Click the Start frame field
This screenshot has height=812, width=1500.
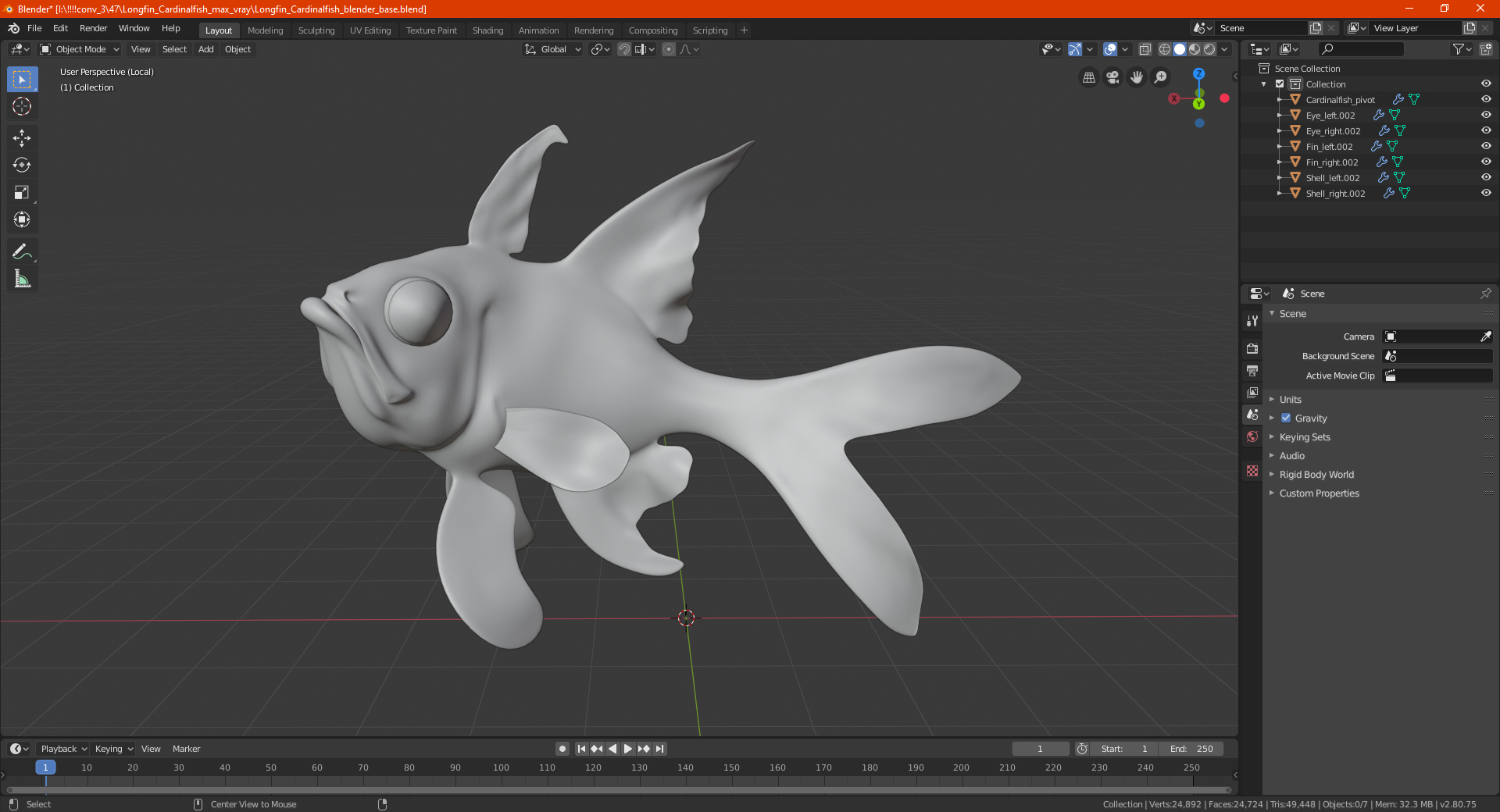tap(1124, 749)
